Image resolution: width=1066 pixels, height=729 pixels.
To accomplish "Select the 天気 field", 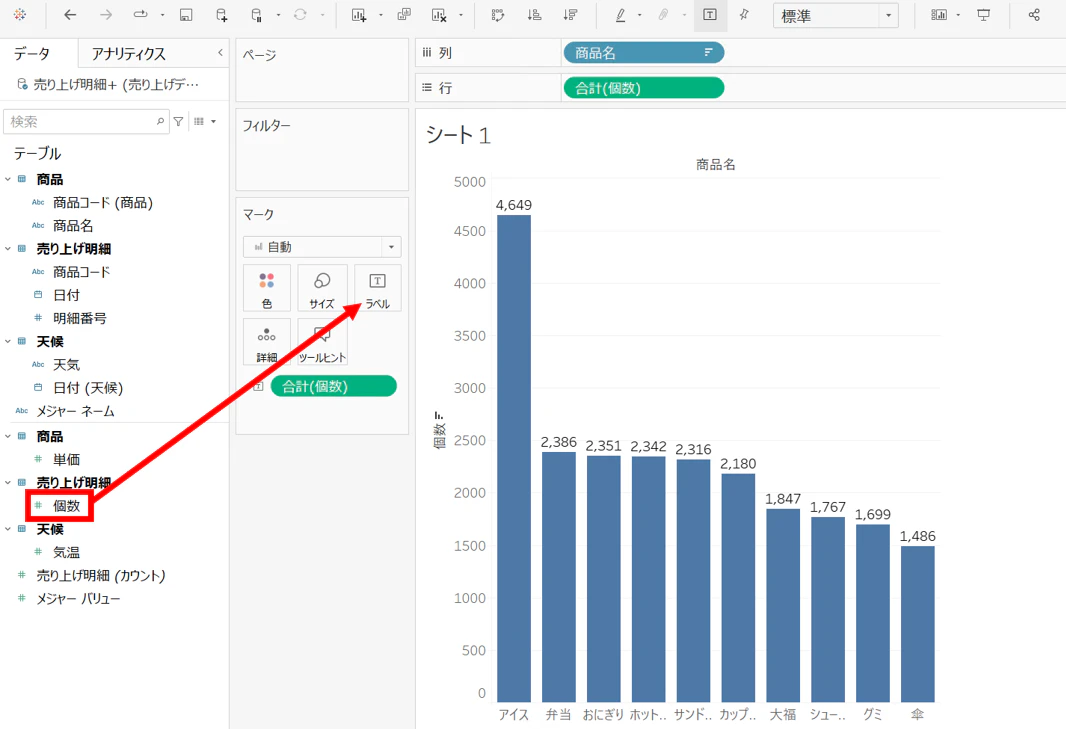I will (x=67, y=365).
